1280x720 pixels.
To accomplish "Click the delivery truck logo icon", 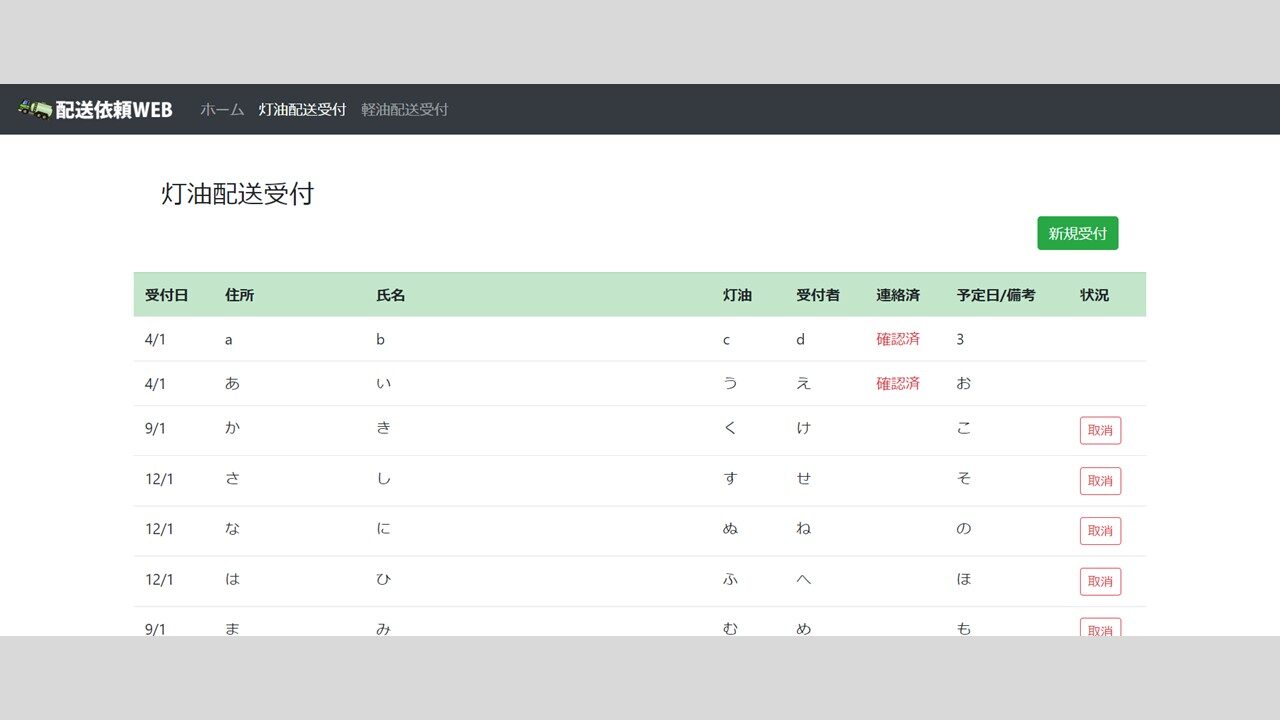I will pyautogui.click(x=35, y=109).
